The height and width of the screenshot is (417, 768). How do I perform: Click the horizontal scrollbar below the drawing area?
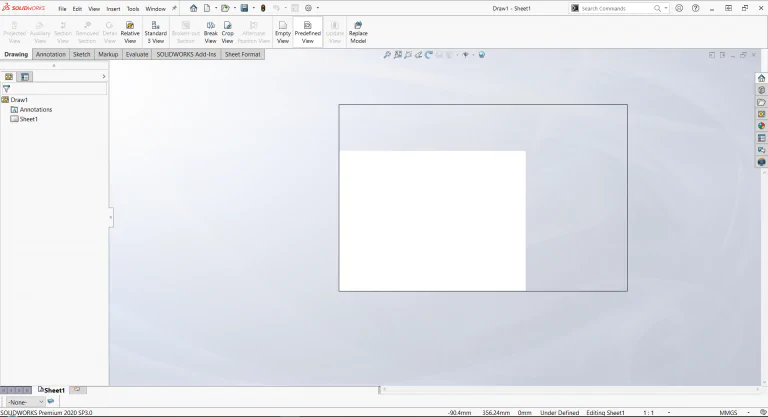coord(571,390)
